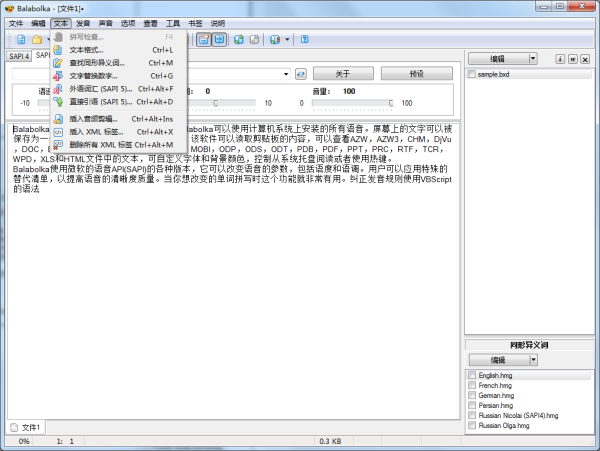Click the highlighted panel-view toolbar icon
Screen dimensions: 600x451
click(203, 39)
